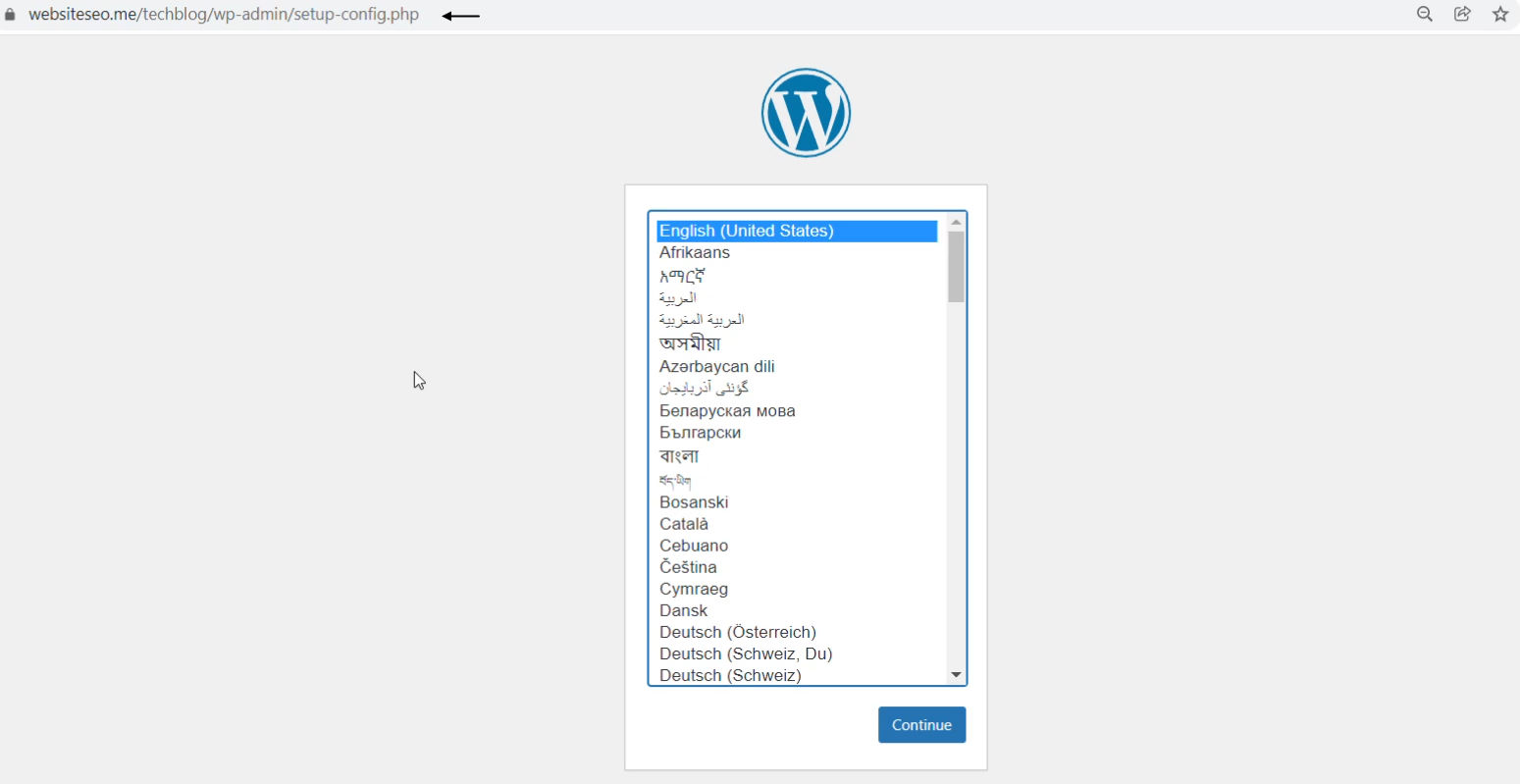This screenshot has width=1520, height=784.
Task: Pick Čeština from the language list
Action: 797,567
